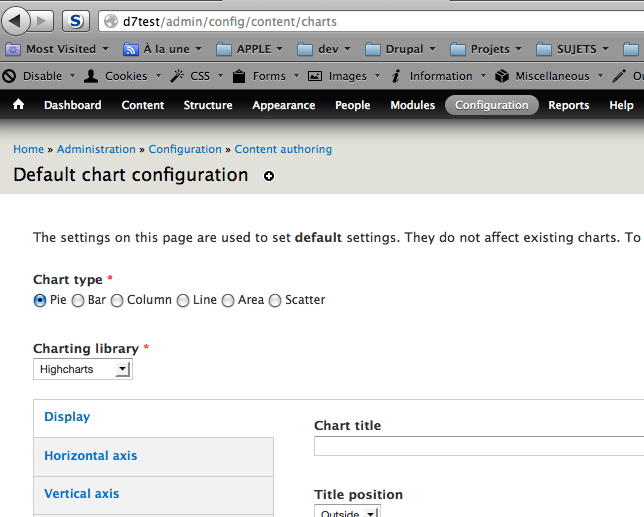Expand the Cookies menu dropdown arrow

coord(158,76)
